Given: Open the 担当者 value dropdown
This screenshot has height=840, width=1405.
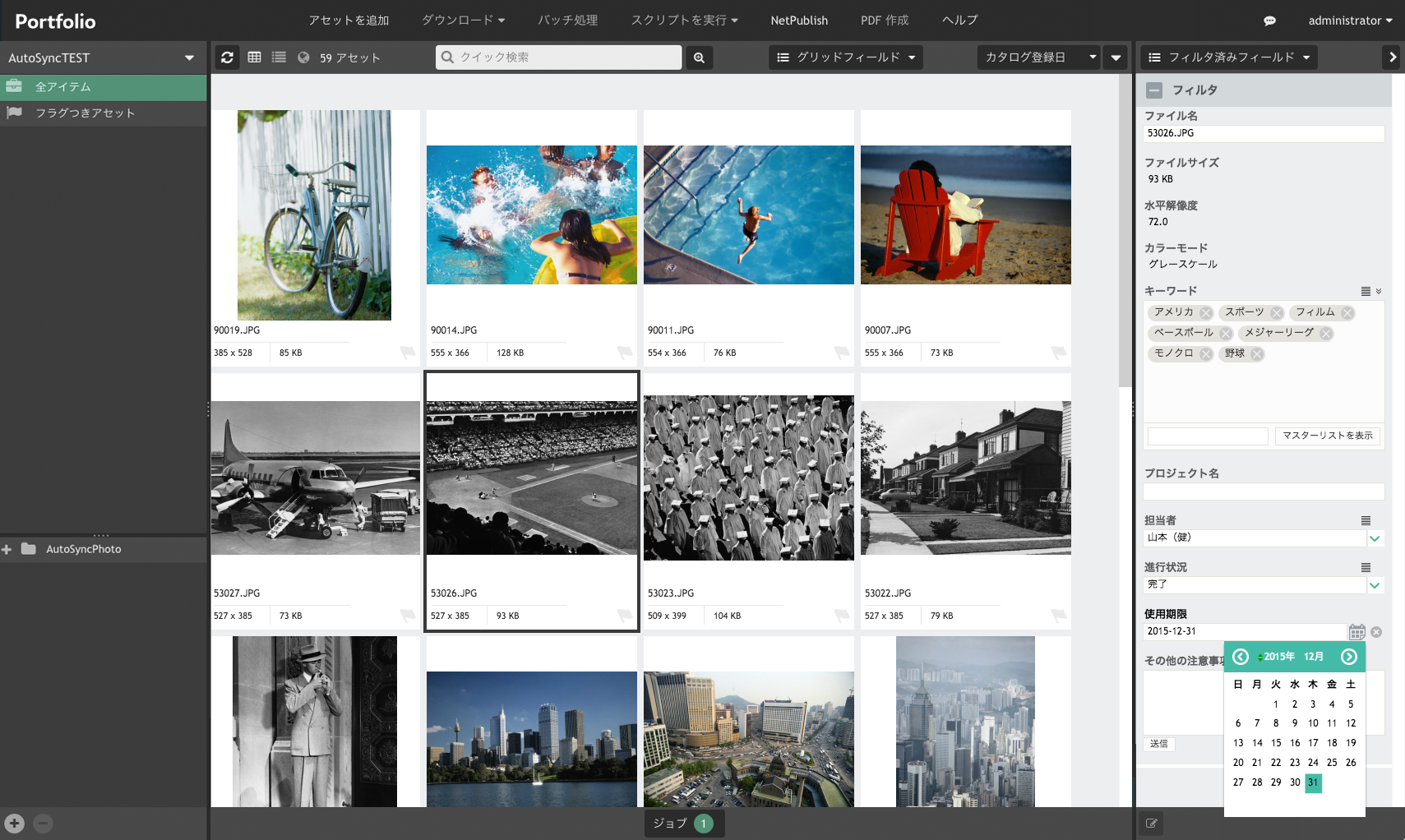Looking at the screenshot, I should click(x=1375, y=538).
